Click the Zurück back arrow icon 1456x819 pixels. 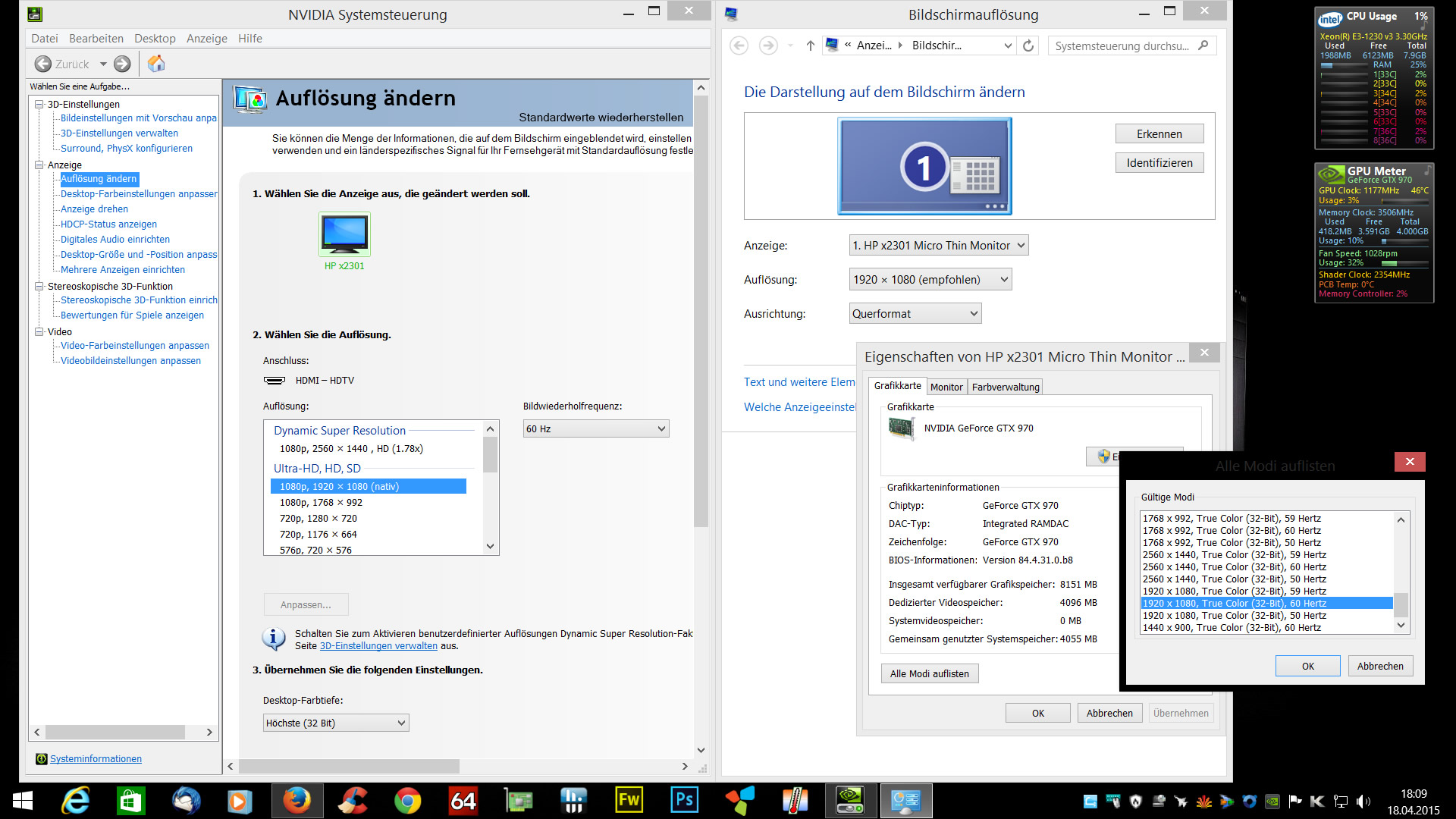pyautogui.click(x=44, y=64)
